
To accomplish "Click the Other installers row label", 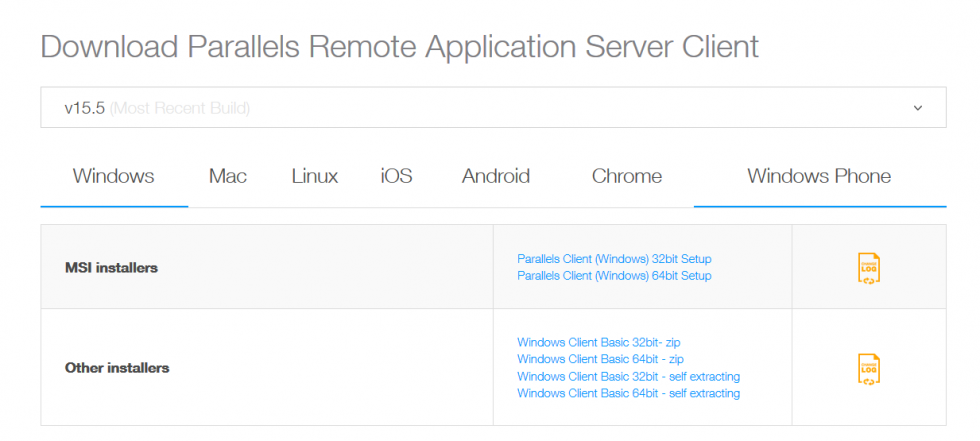I will 117,368.
